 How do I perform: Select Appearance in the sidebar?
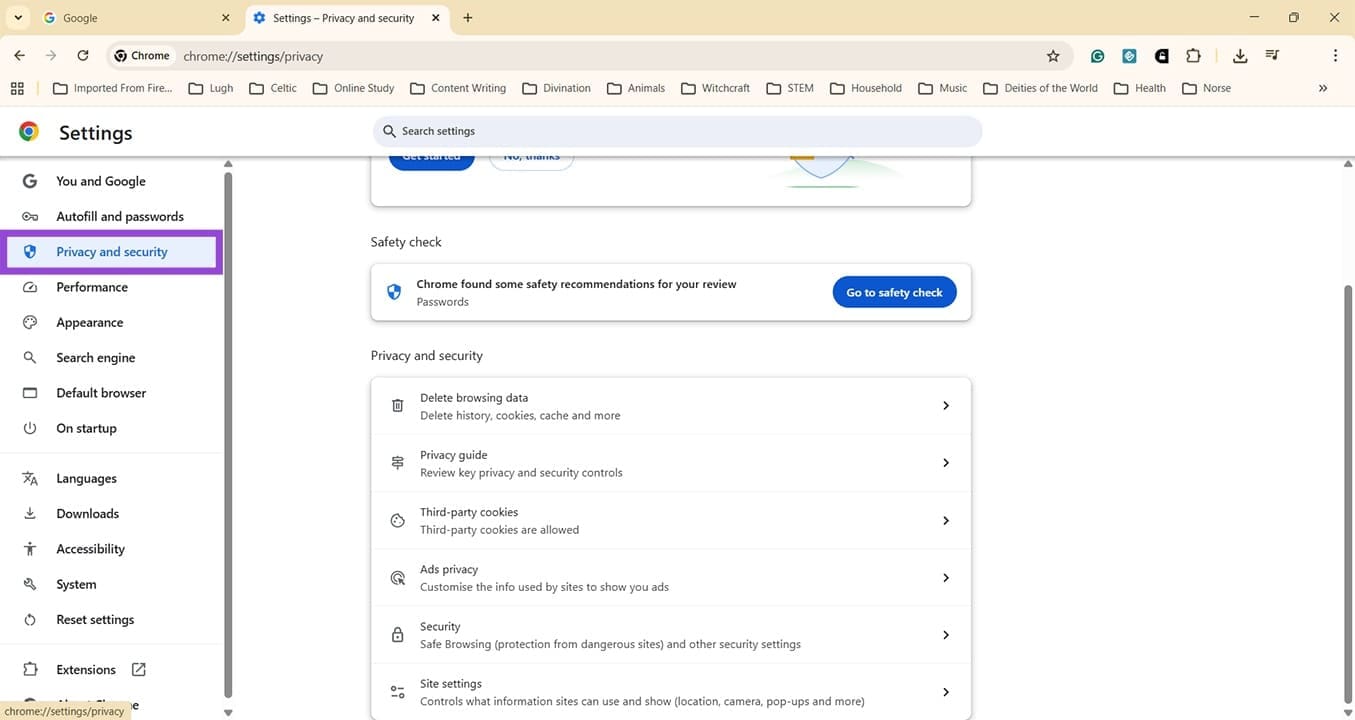pyautogui.click(x=90, y=321)
